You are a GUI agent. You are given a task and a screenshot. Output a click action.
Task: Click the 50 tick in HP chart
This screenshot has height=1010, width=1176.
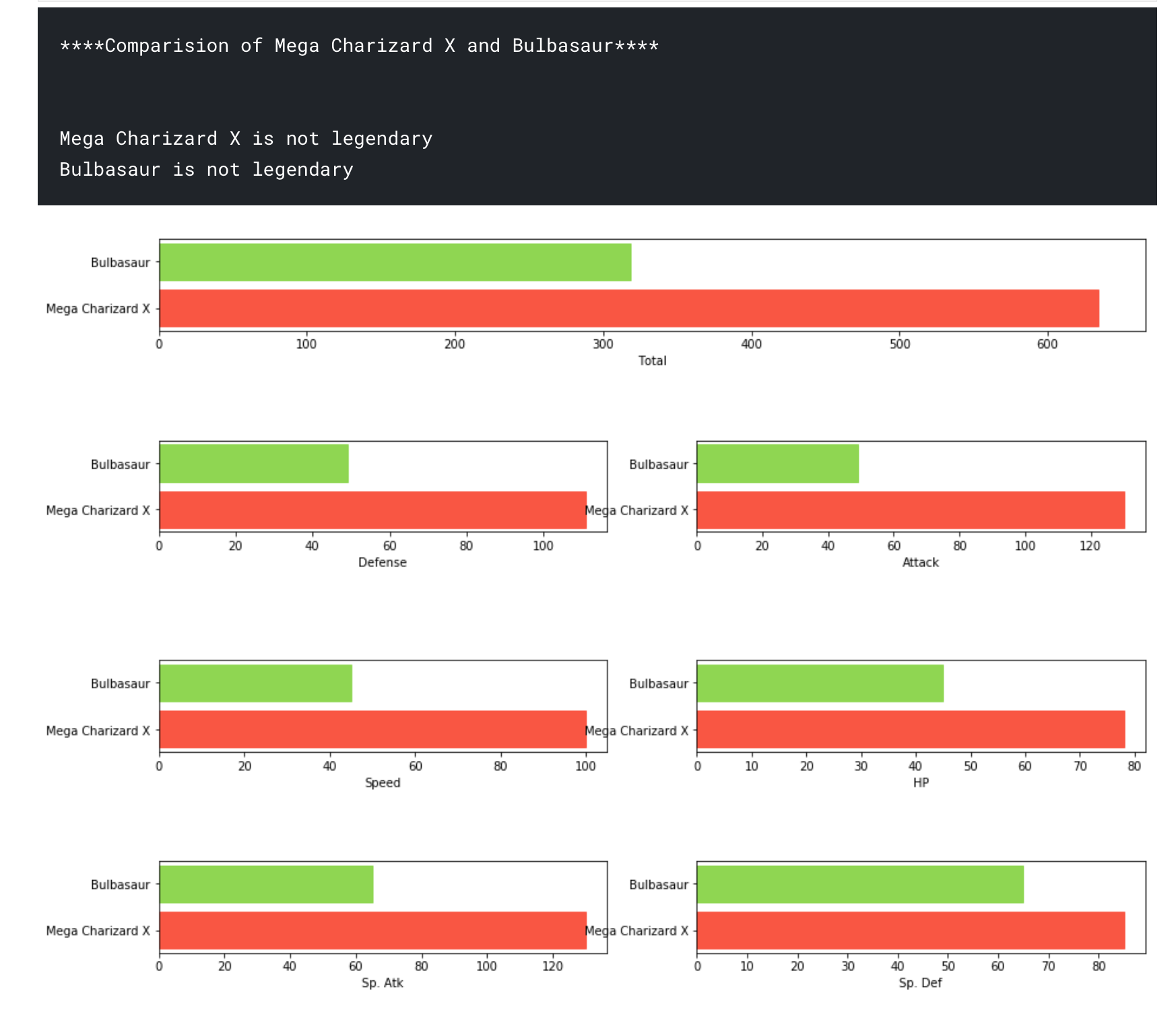971,766
